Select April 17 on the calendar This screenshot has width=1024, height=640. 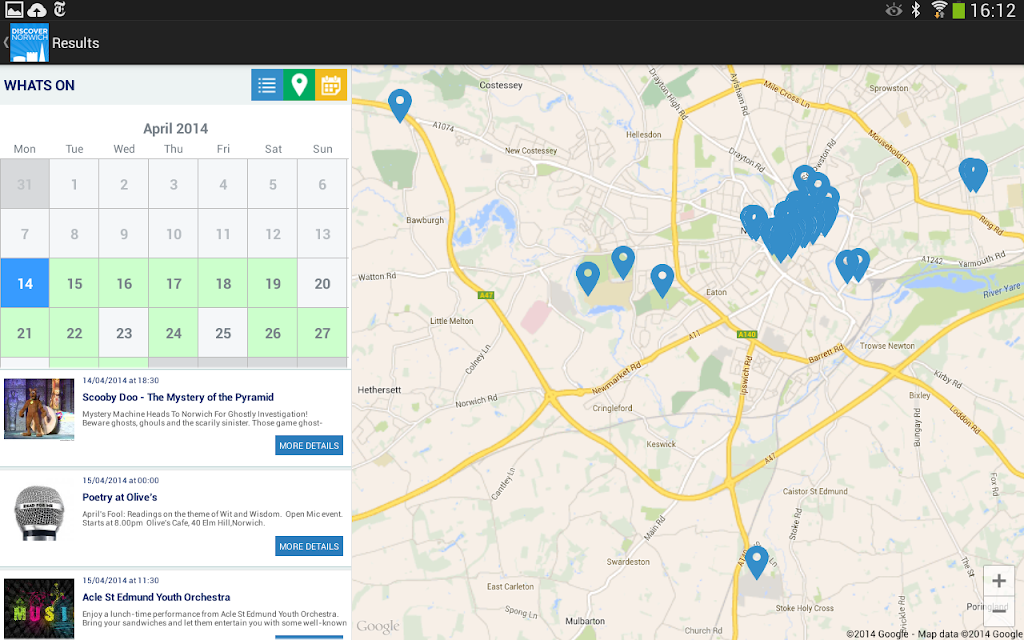point(174,283)
